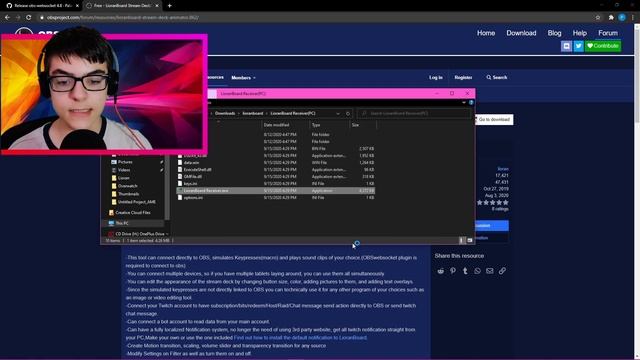Screen dimensions: 640x360
Task: Share this resource on WhatsApp
Action: [x=477, y=271]
